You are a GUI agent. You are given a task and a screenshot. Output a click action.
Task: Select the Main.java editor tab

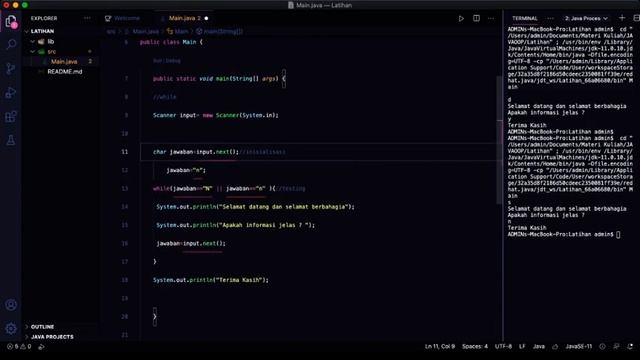(184, 18)
